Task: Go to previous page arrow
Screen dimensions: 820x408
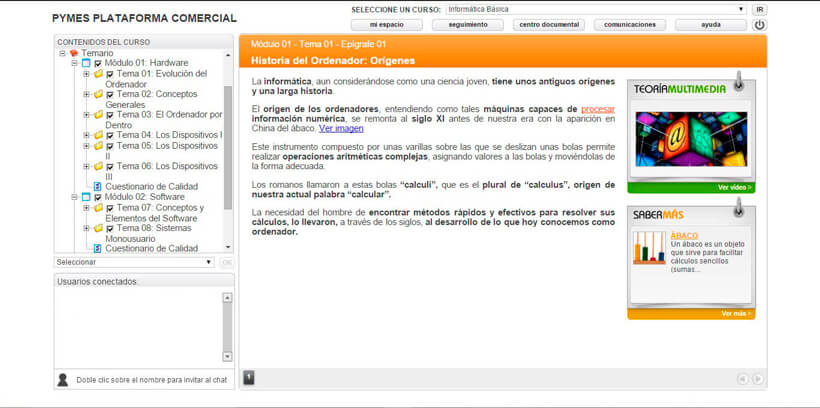Action: tap(742, 379)
